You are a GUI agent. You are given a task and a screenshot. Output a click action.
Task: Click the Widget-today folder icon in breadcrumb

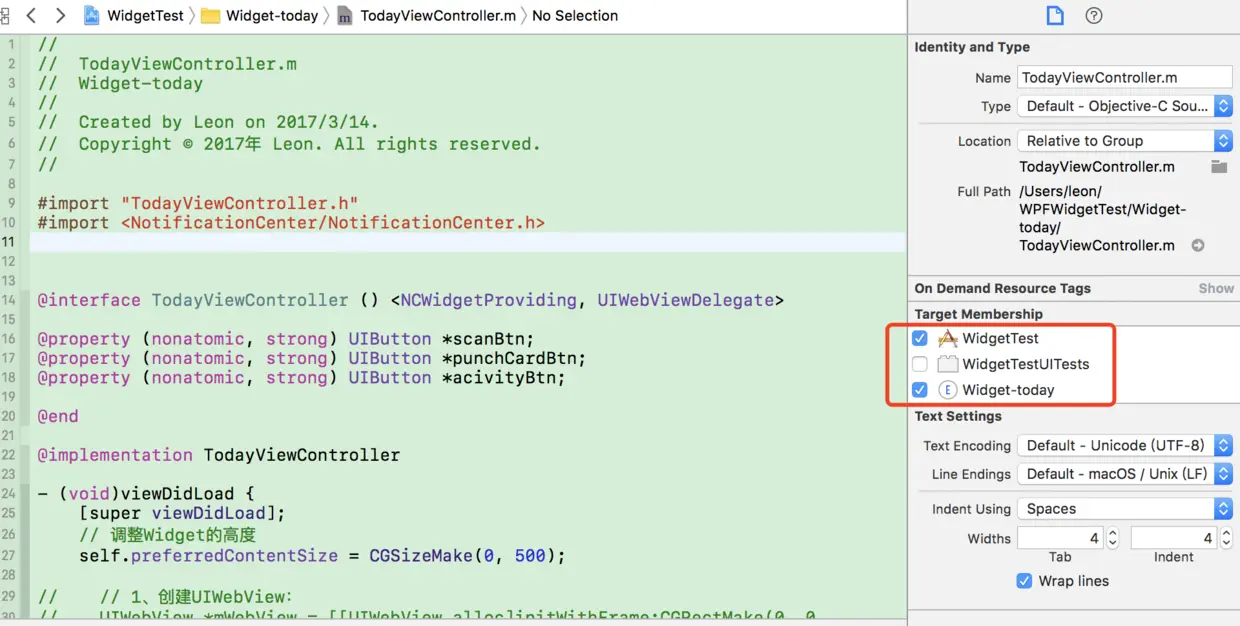point(210,15)
